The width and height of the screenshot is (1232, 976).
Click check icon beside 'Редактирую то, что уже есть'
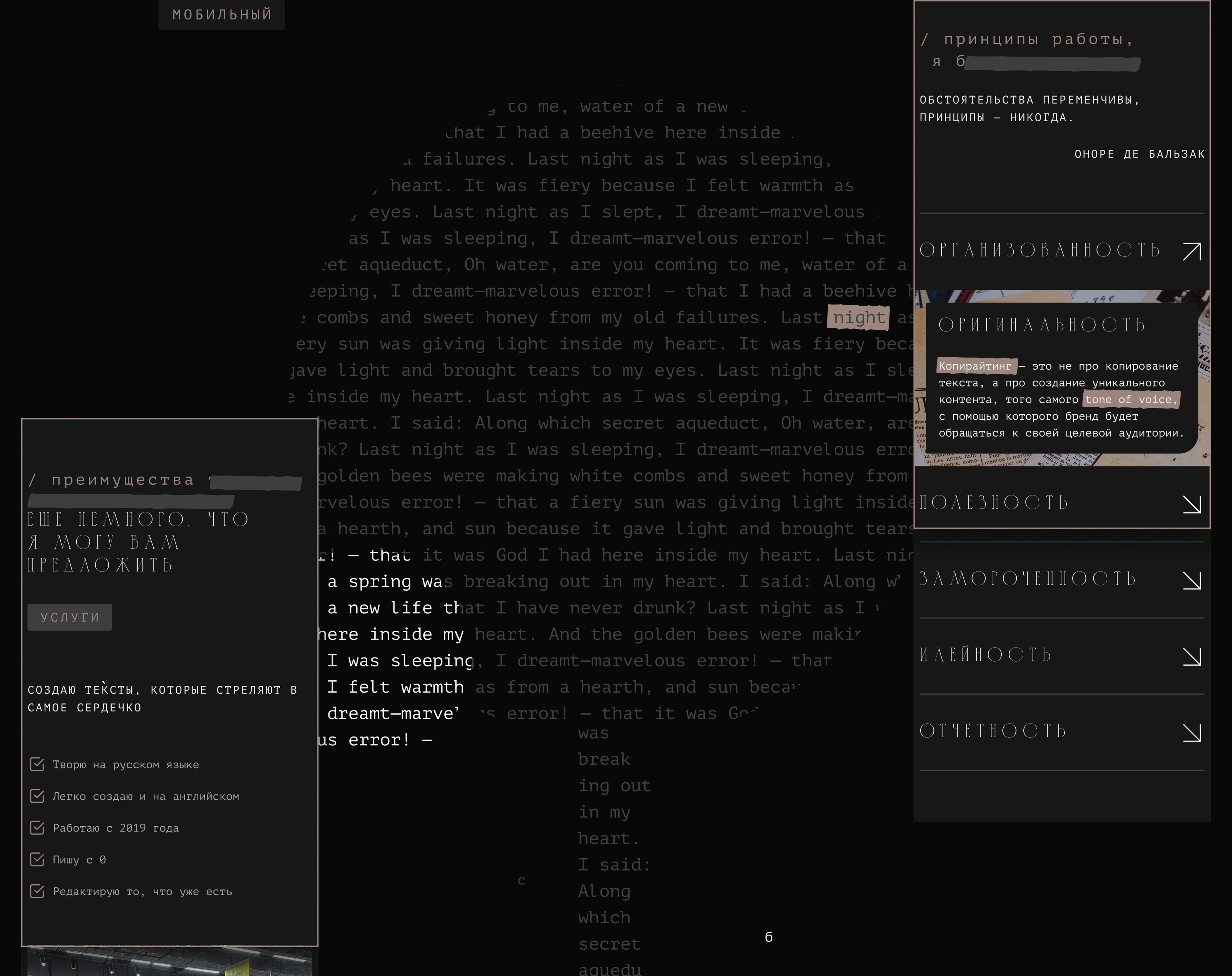click(x=37, y=891)
